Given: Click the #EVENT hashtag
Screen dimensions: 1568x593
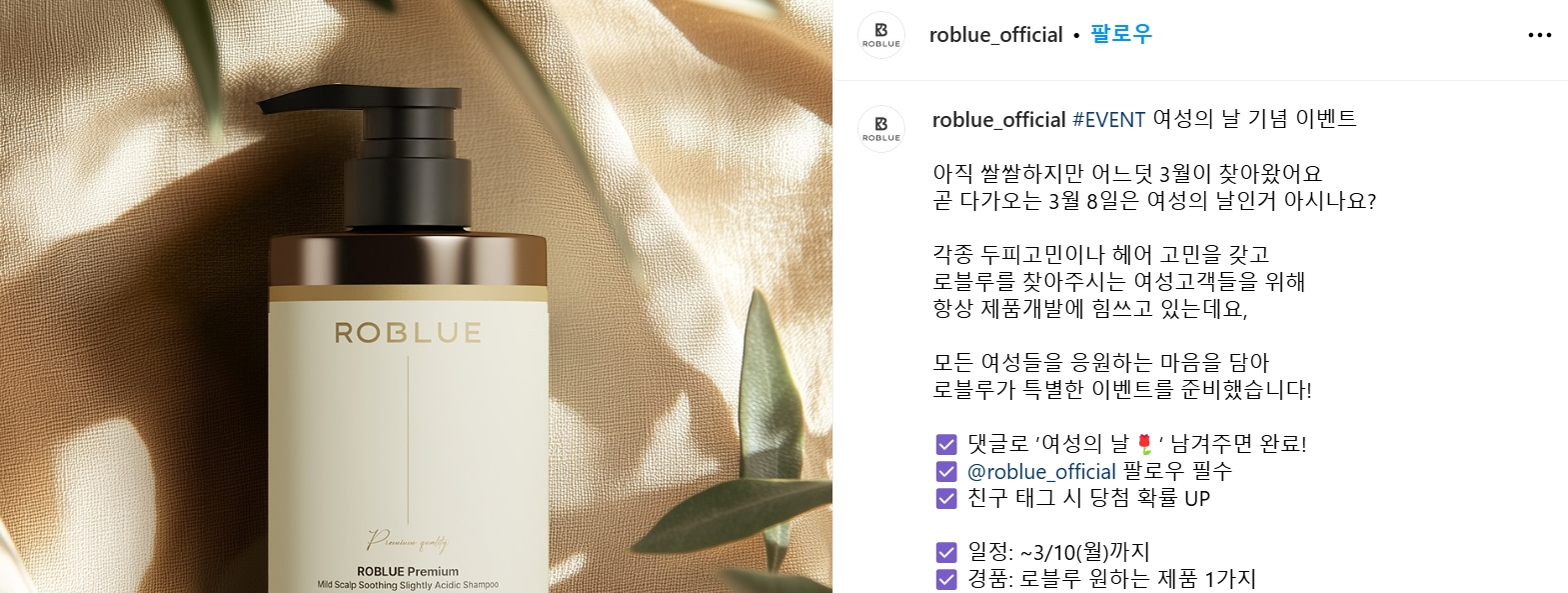Looking at the screenshot, I should point(1108,120).
